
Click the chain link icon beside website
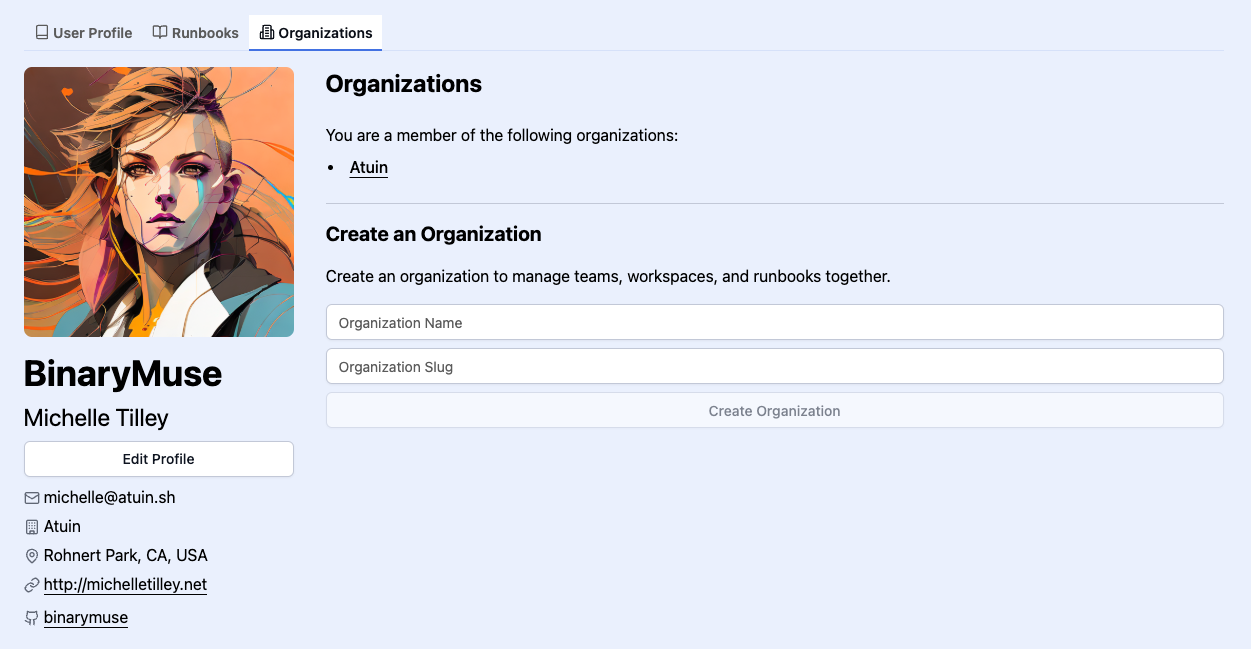click(x=32, y=585)
